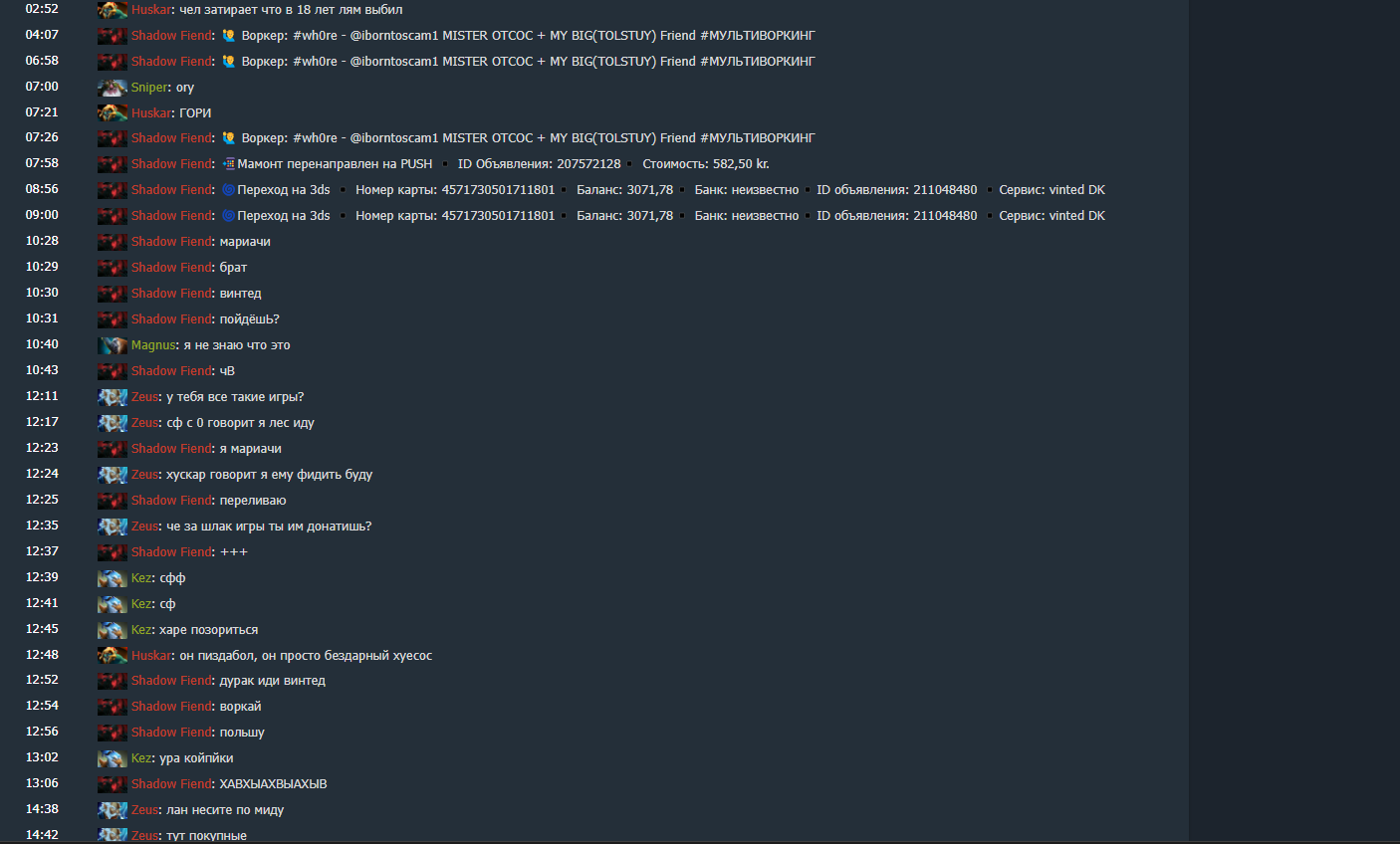This screenshot has width=1400, height=844.
Task: Click the Magnus hero avatar at 10:40
Action: 112,344
